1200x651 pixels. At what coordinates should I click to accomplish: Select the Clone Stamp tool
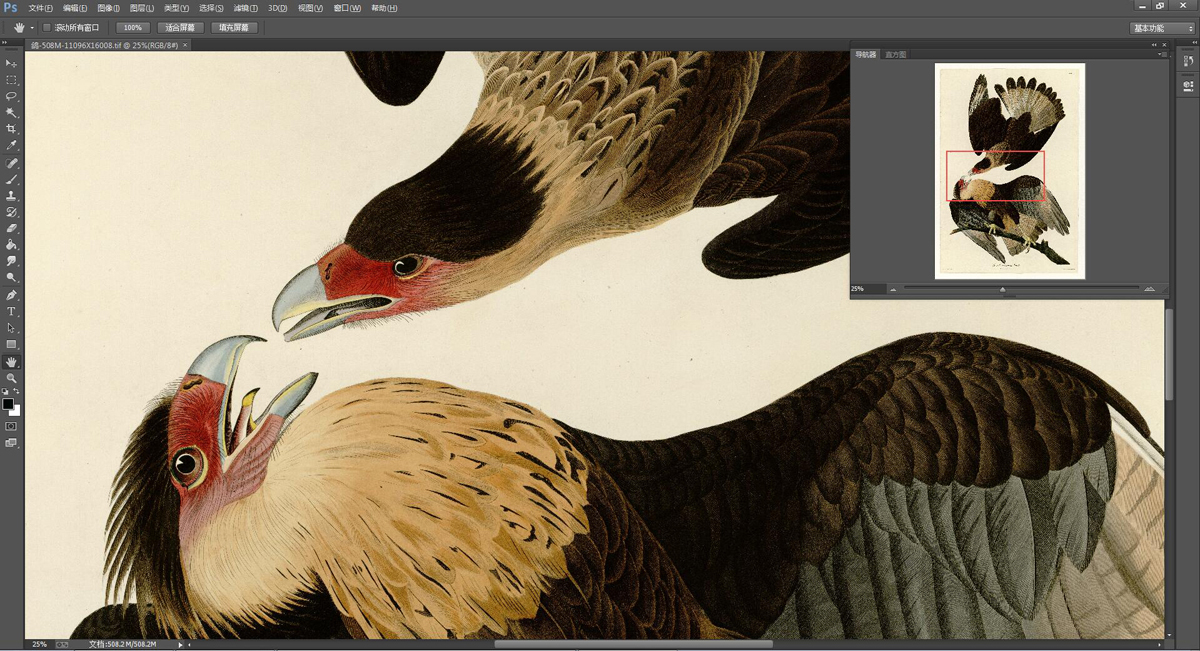click(12, 196)
